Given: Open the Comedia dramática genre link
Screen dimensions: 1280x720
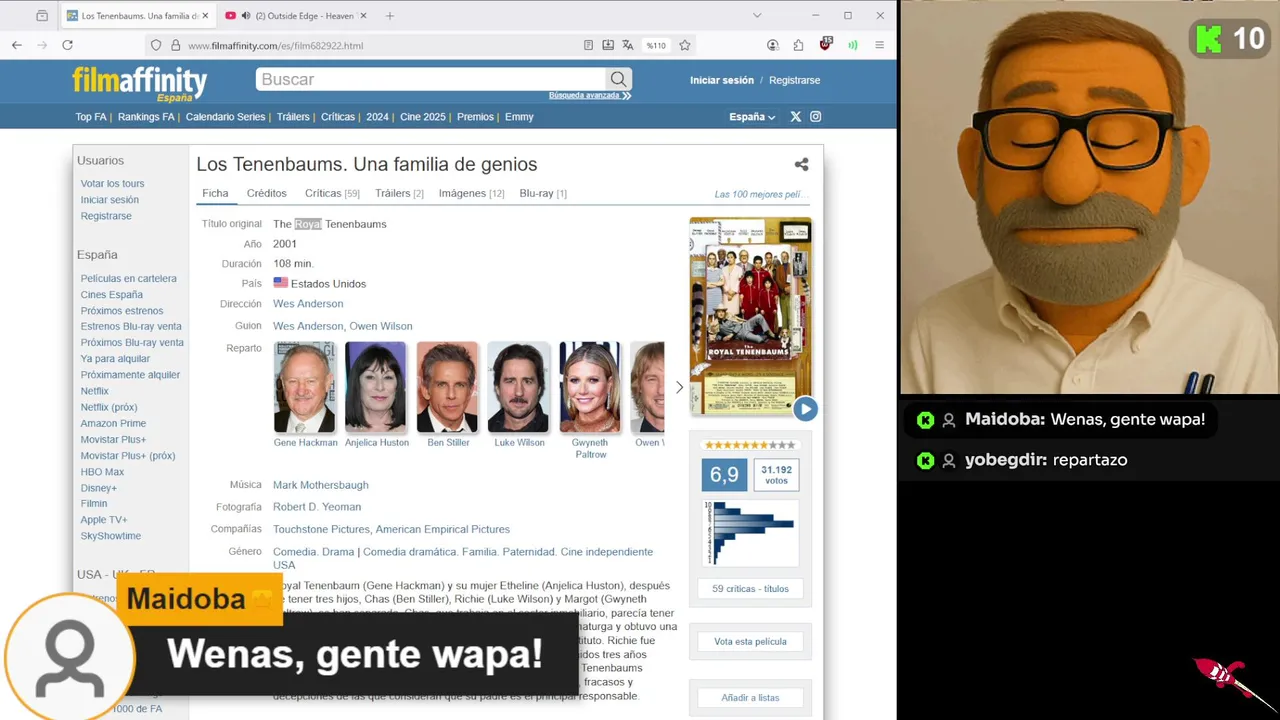Looking at the screenshot, I should [410, 552].
